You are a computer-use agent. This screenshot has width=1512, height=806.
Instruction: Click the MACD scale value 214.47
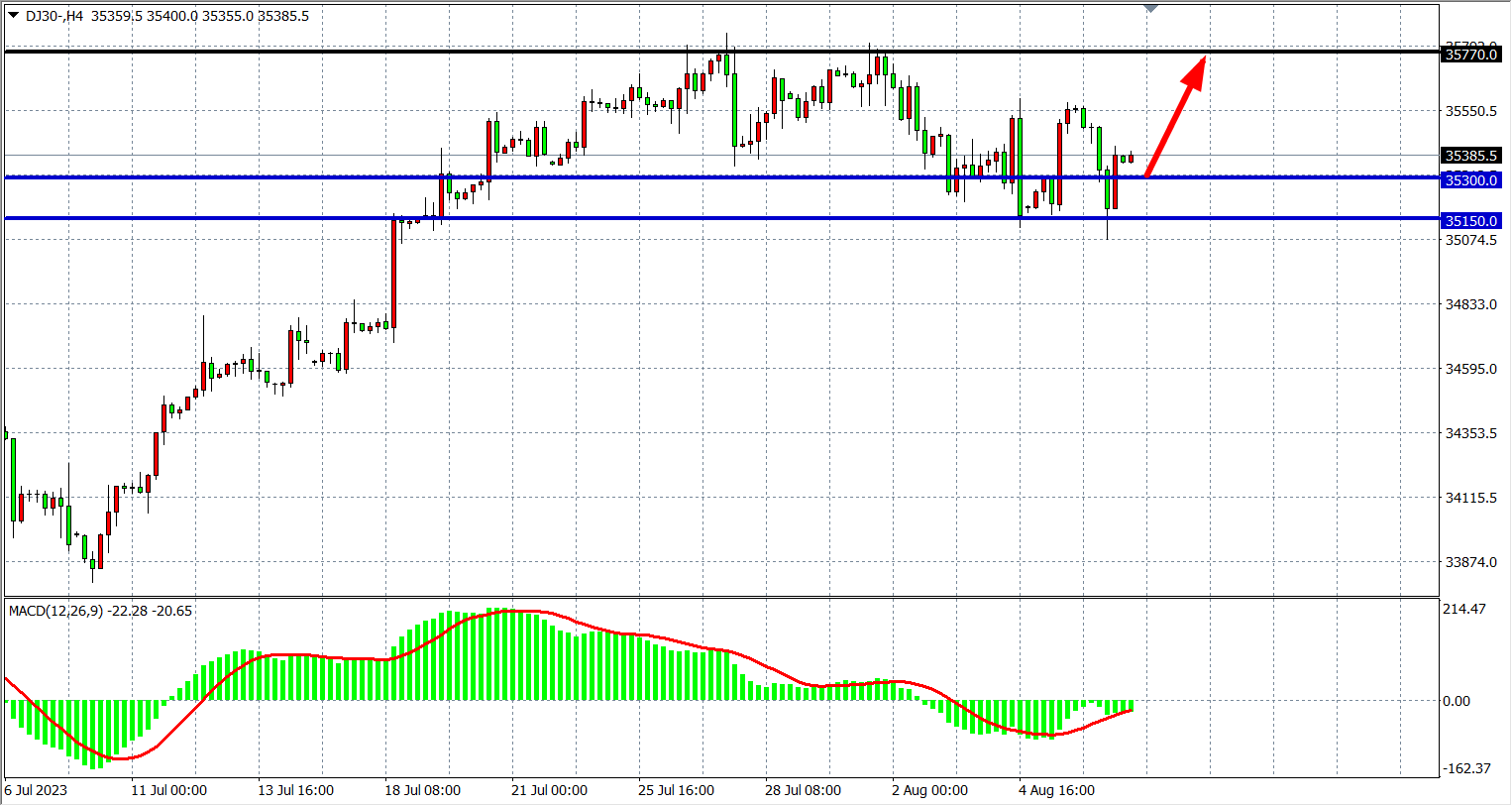tap(1463, 609)
